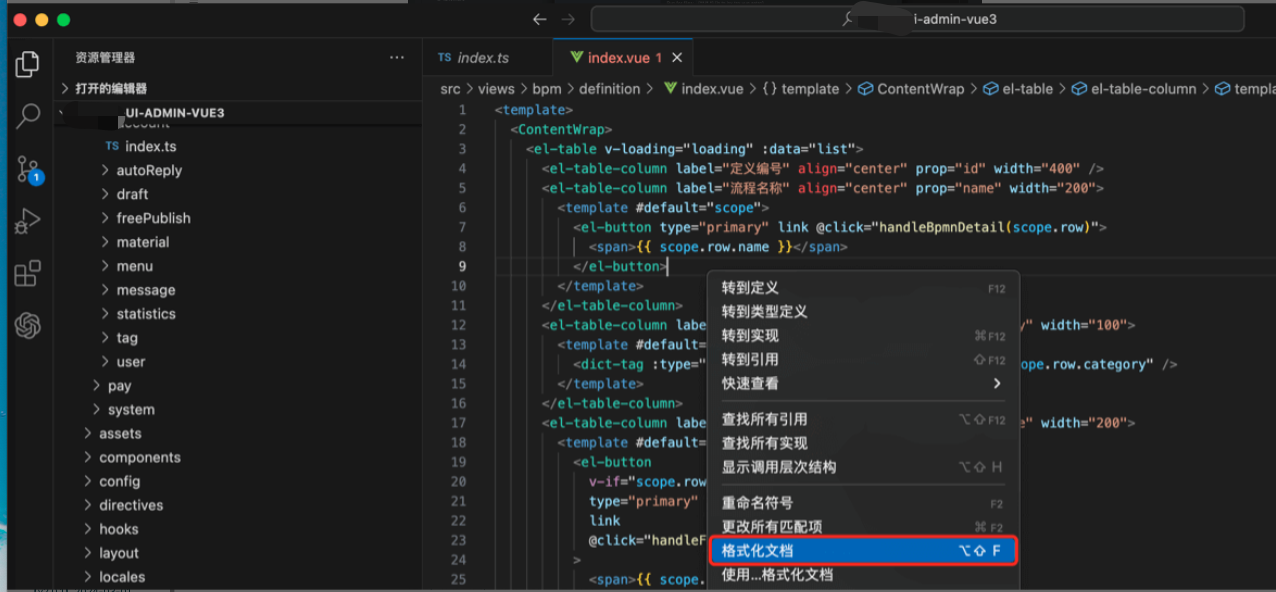Click the src breadcrumb
The width and height of the screenshot is (1276, 592).
click(x=450, y=89)
